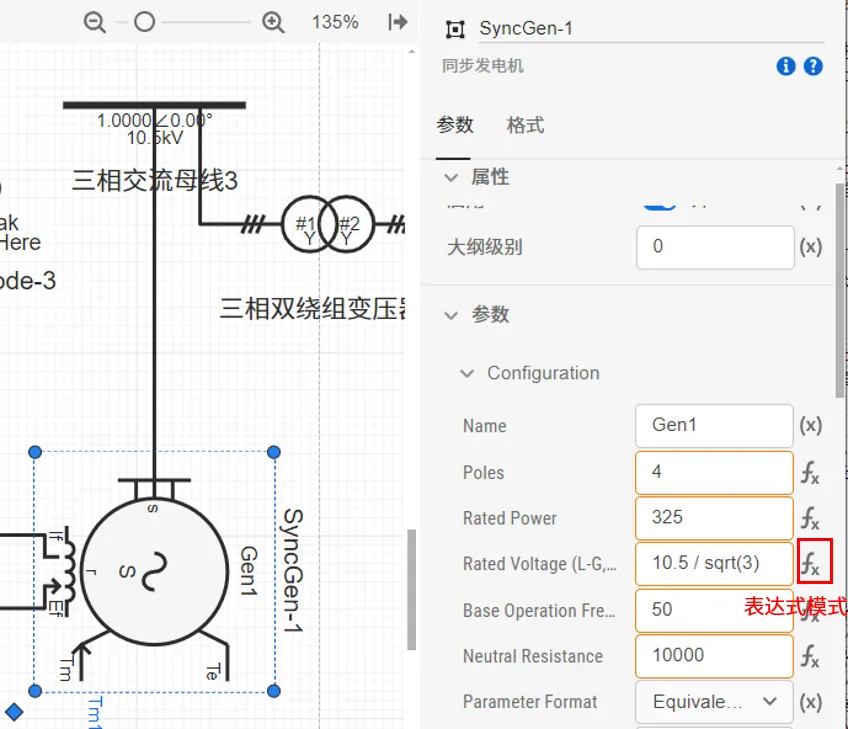The height and width of the screenshot is (729, 867).
Task: Toggle fx expression mode for Rated Power
Action: (810, 518)
